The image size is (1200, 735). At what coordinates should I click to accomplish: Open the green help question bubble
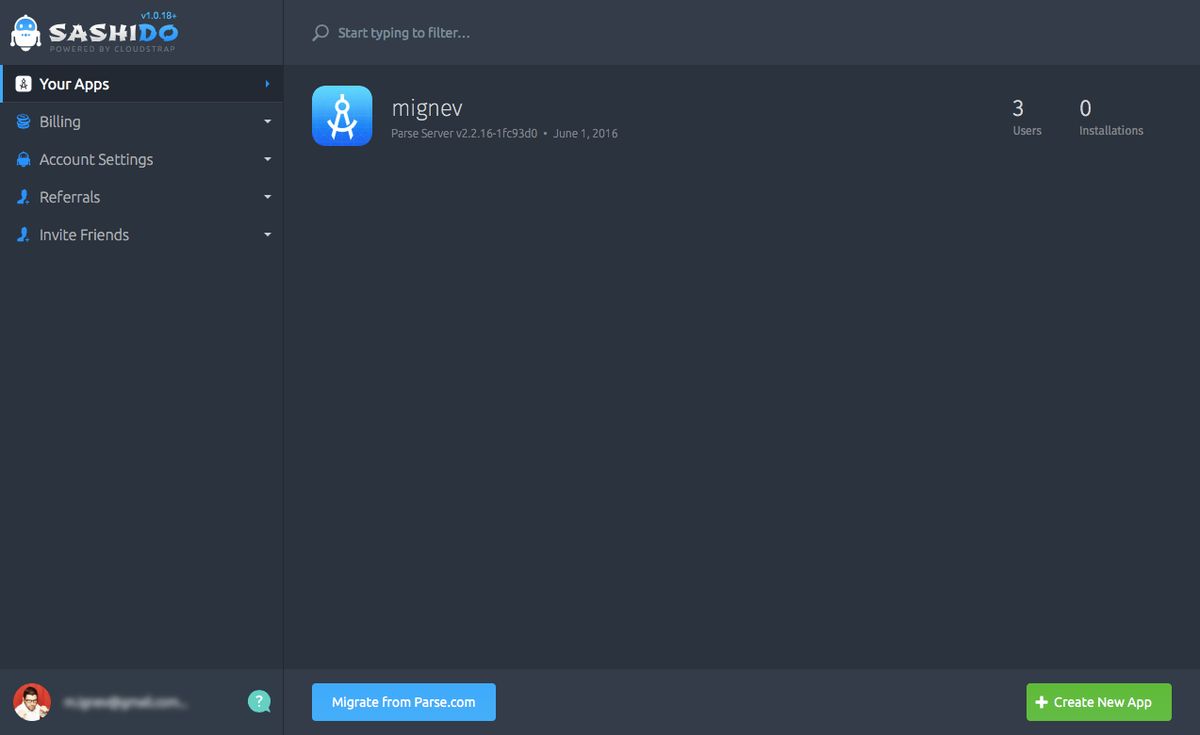[259, 701]
